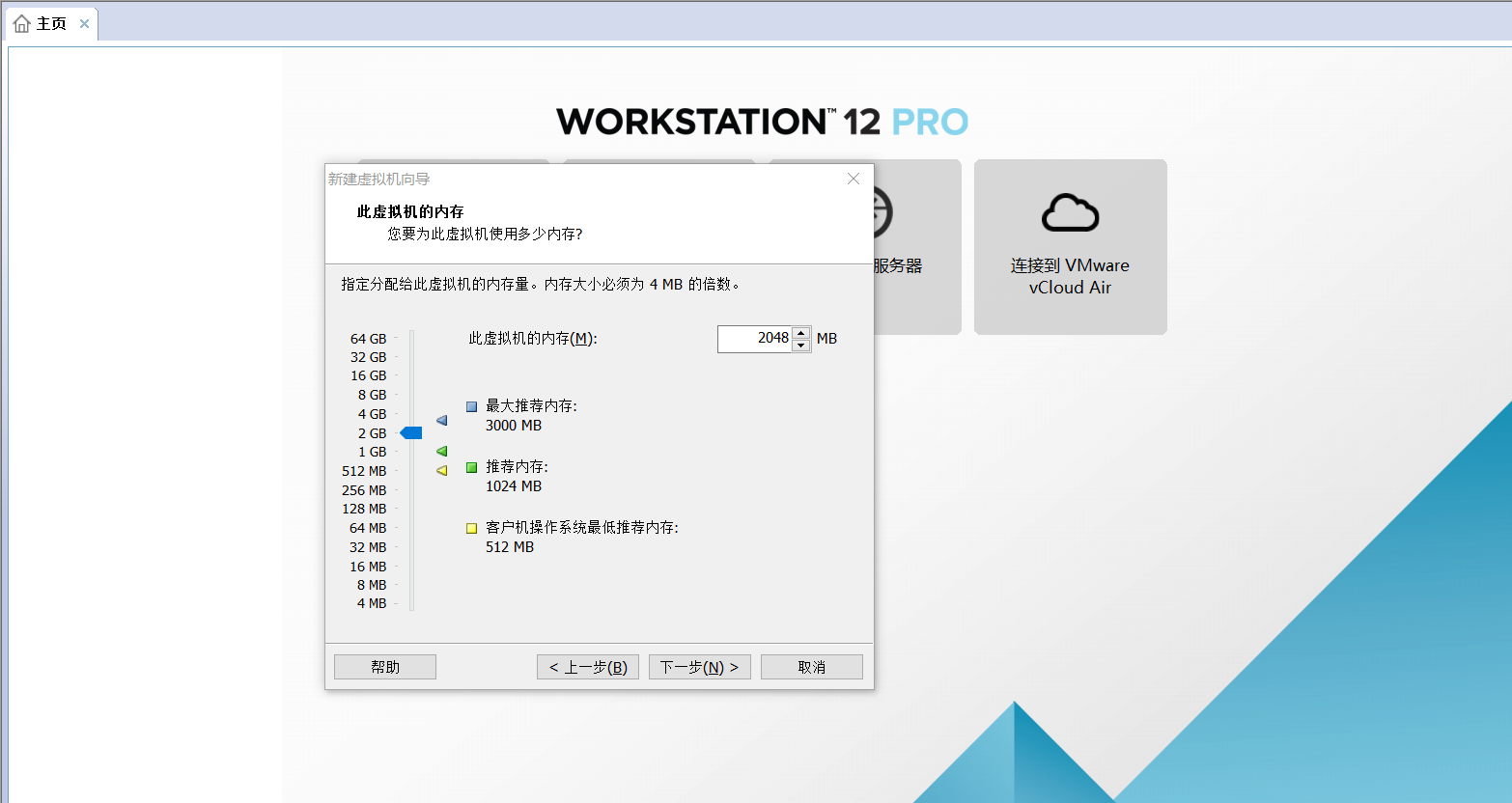The height and width of the screenshot is (803, 1512).
Task: Open 连接到 VMware vCloud Air card text
Action: 1070,276
